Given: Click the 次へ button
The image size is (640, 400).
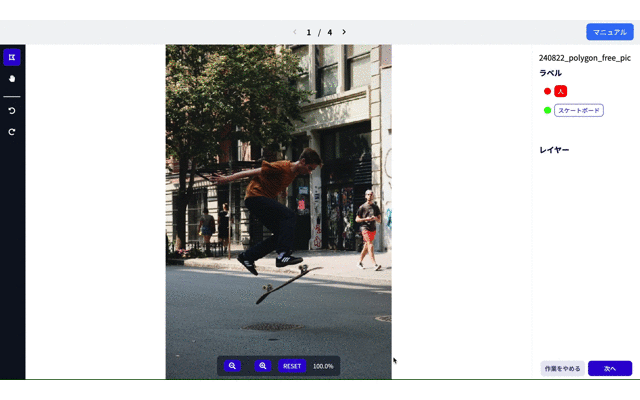Looking at the screenshot, I should tap(610, 368).
